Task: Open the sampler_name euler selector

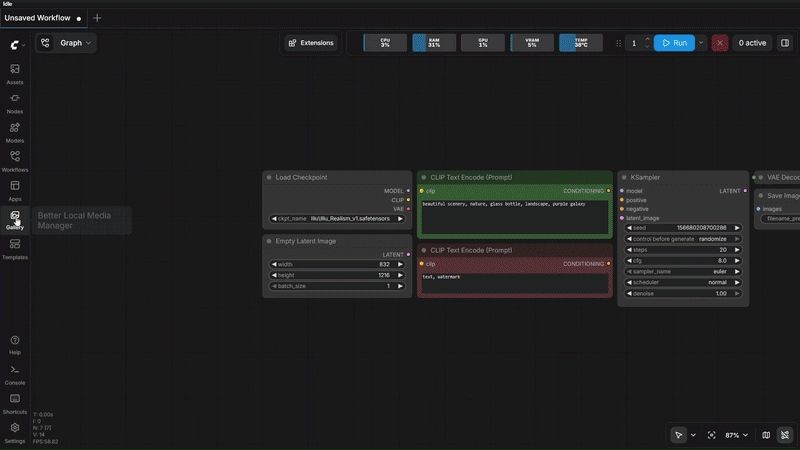Action: click(x=683, y=272)
